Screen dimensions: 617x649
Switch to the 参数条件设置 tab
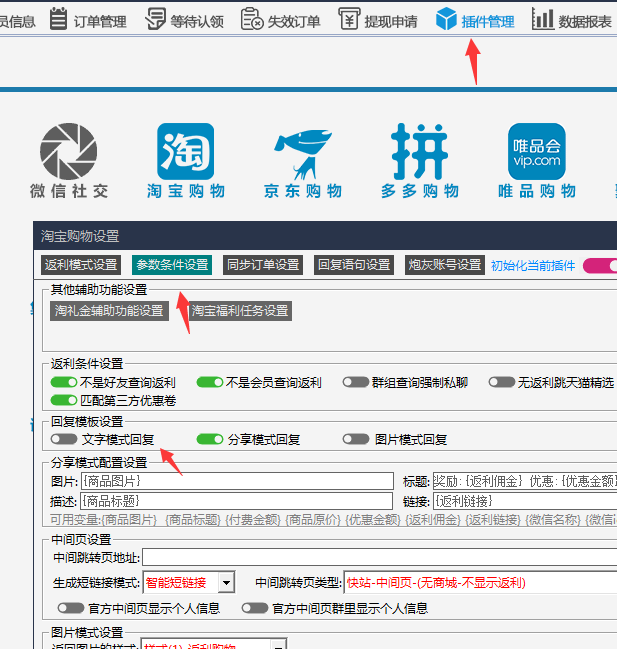pyautogui.click(x=172, y=265)
